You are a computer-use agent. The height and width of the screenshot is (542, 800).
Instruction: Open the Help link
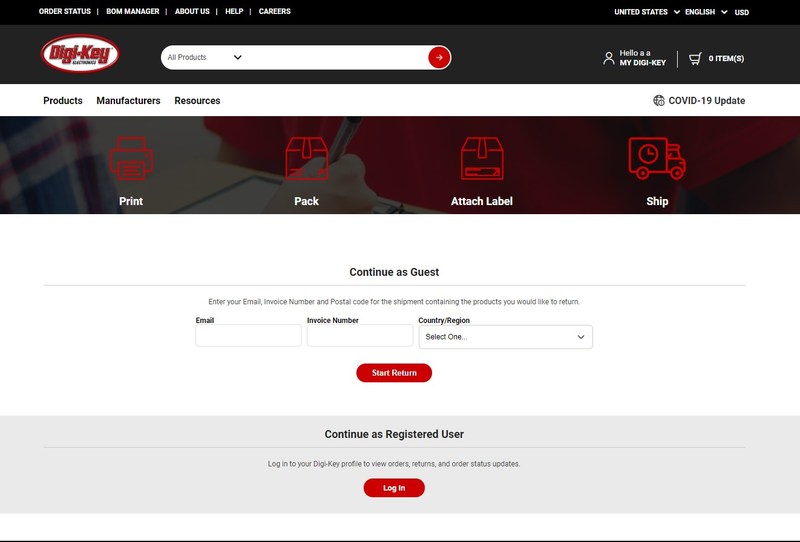click(234, 11)
